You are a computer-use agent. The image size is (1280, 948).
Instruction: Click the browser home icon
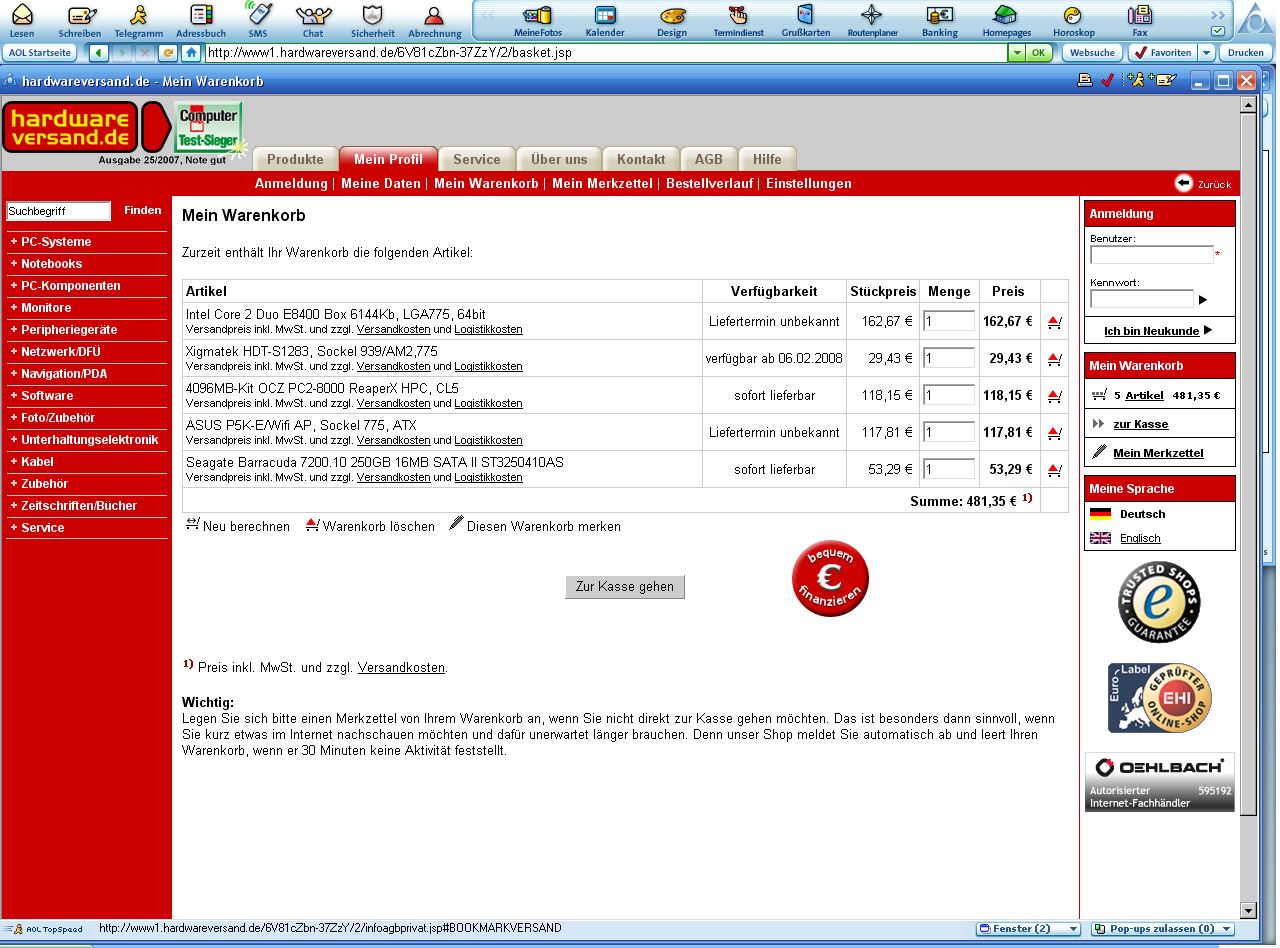(190, 53)
